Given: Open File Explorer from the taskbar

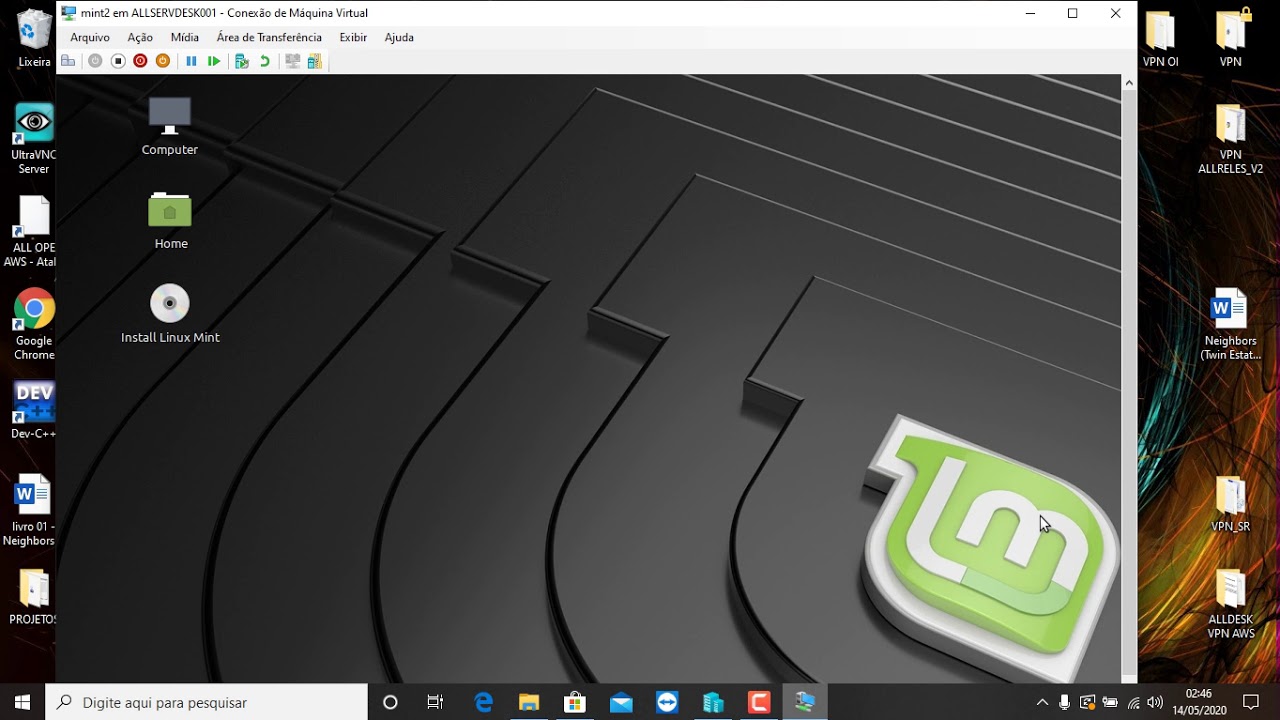Looking at the screenshot, I should coord(529,702).
